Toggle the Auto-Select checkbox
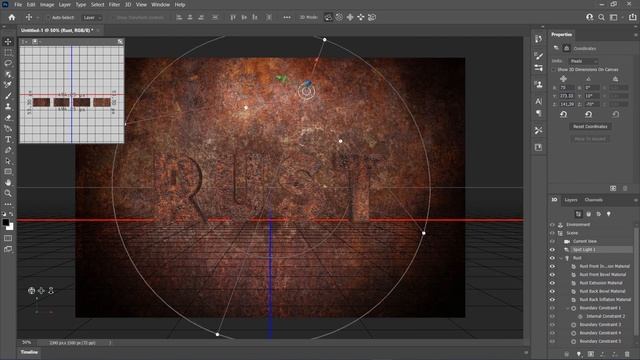The width and height of the screenshot is (640, 360). (48, 18)
